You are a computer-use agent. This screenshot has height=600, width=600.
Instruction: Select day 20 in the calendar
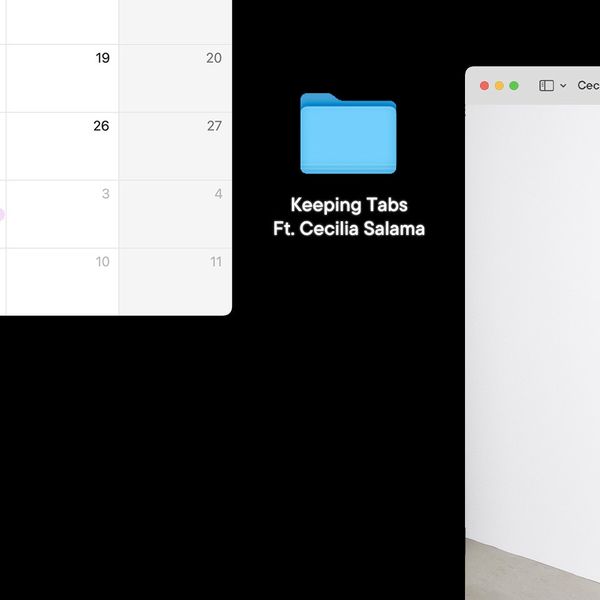tap(175, 78)
